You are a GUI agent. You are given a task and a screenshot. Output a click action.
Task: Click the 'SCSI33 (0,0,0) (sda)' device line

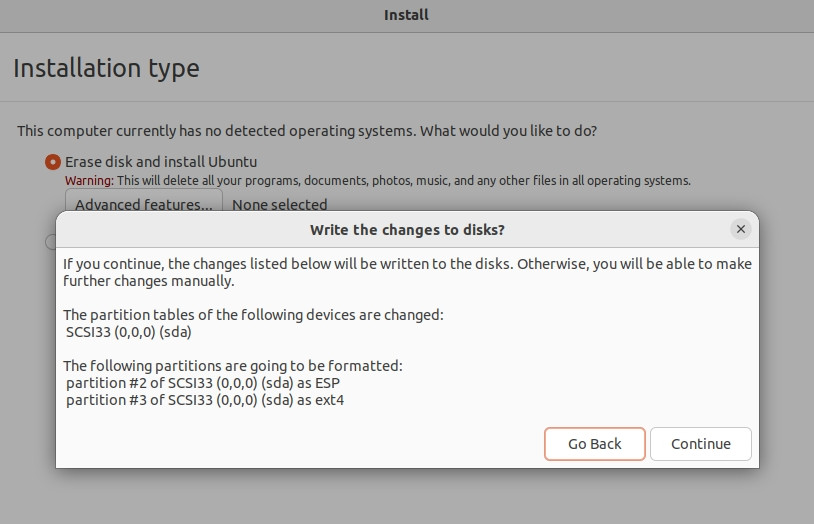click(128, 332)
